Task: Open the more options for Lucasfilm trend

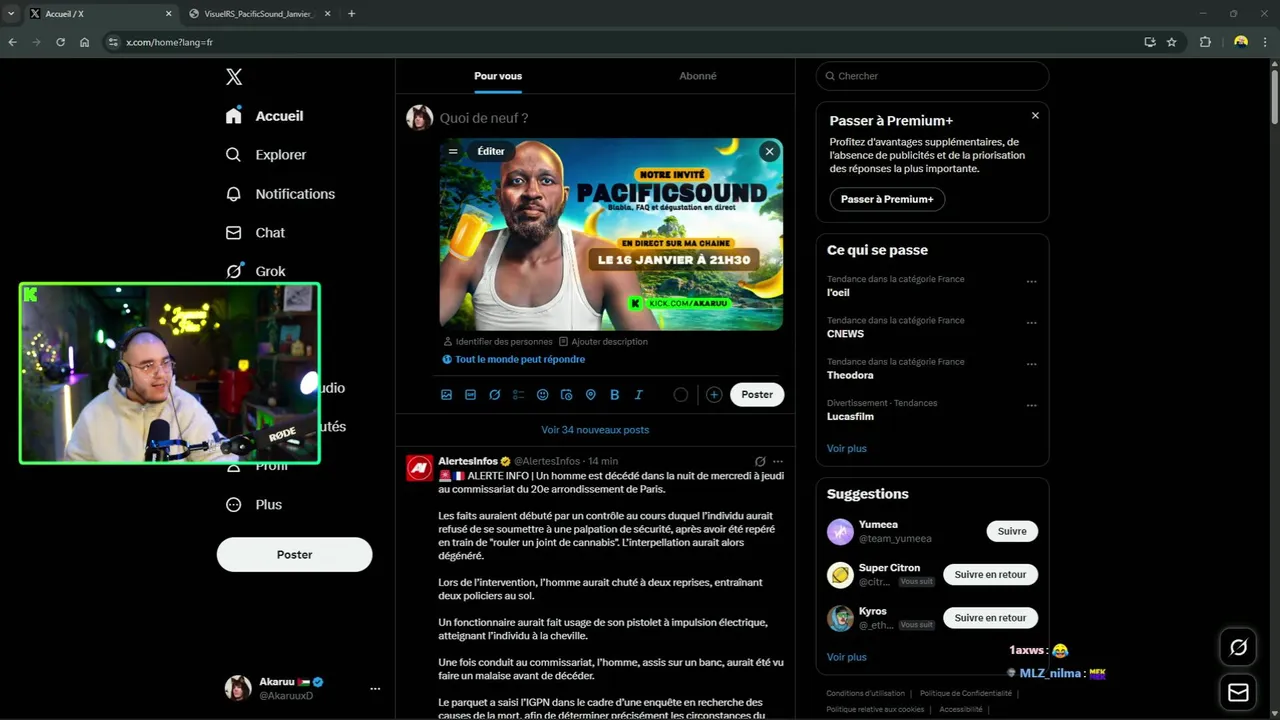Action: click(x=1032, y=405)
